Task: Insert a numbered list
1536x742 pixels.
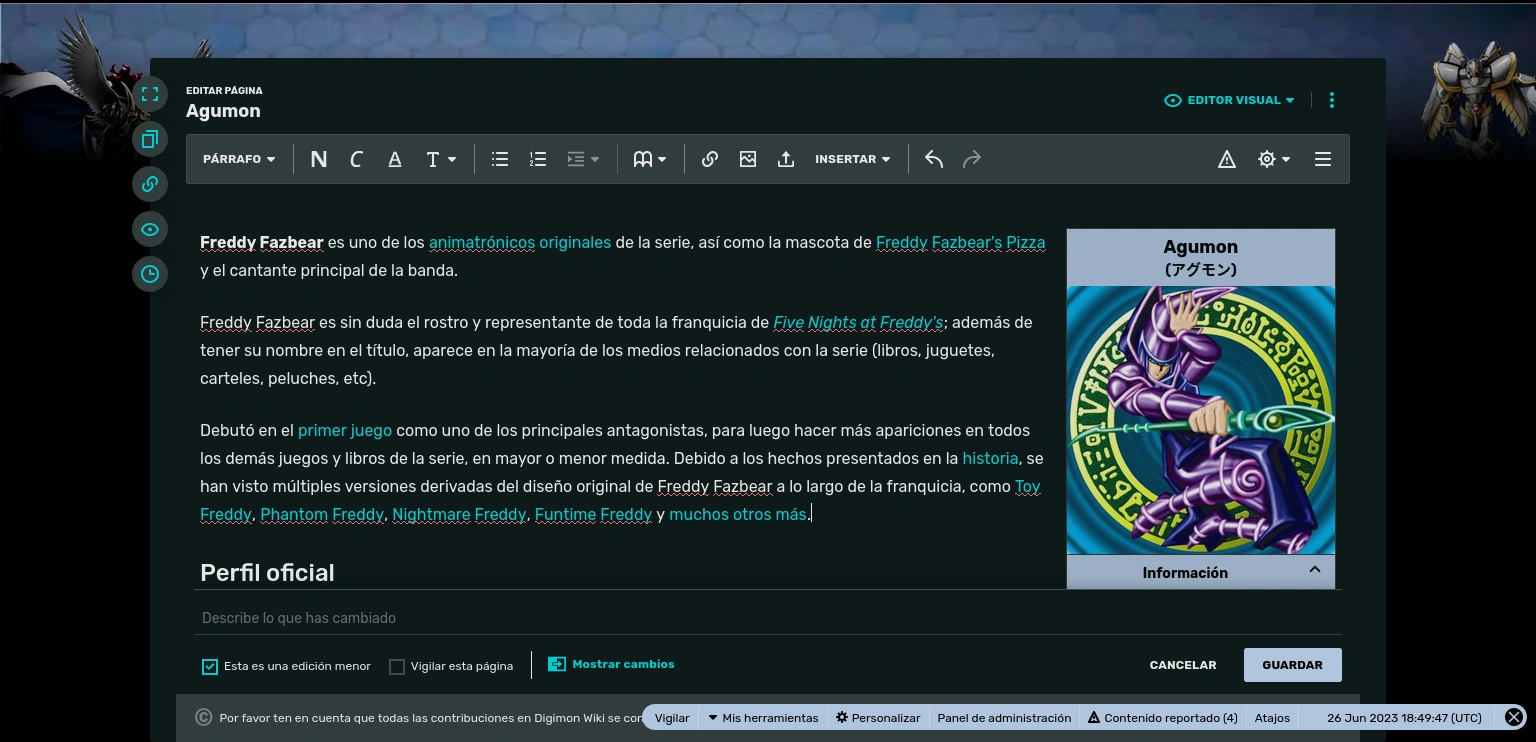Action: coord(538,159)
